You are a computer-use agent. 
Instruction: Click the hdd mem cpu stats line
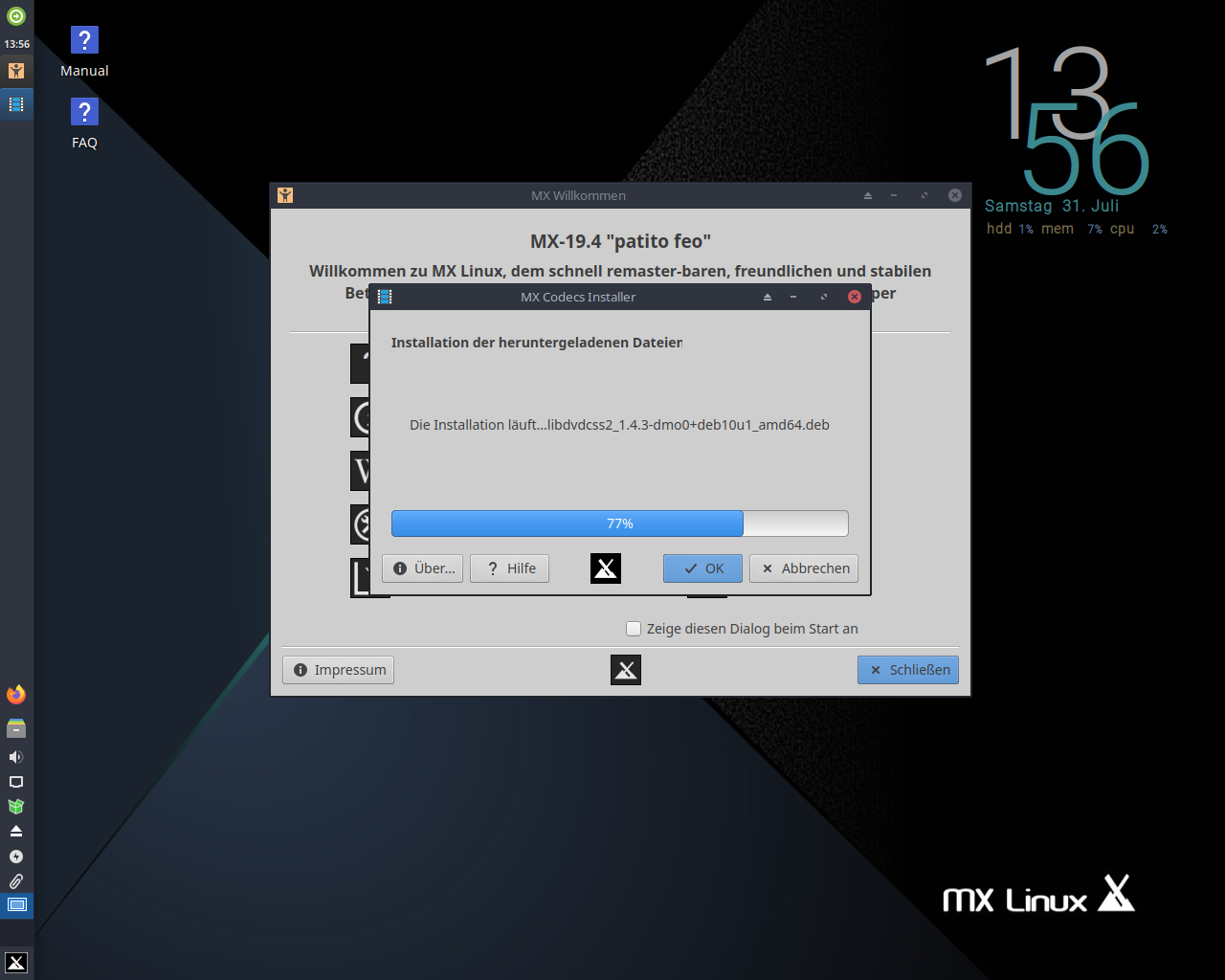1077,229
